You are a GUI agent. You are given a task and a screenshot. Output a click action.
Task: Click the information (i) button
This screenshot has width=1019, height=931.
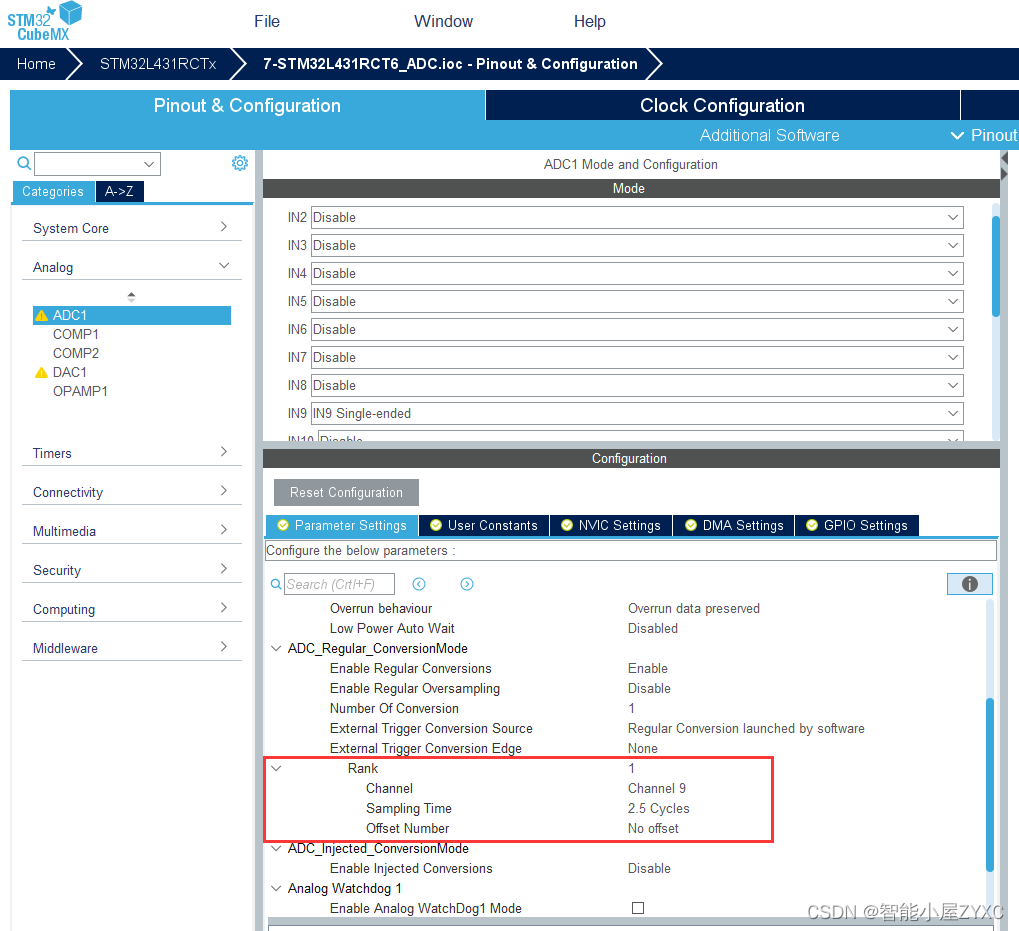tap(969, 584)
